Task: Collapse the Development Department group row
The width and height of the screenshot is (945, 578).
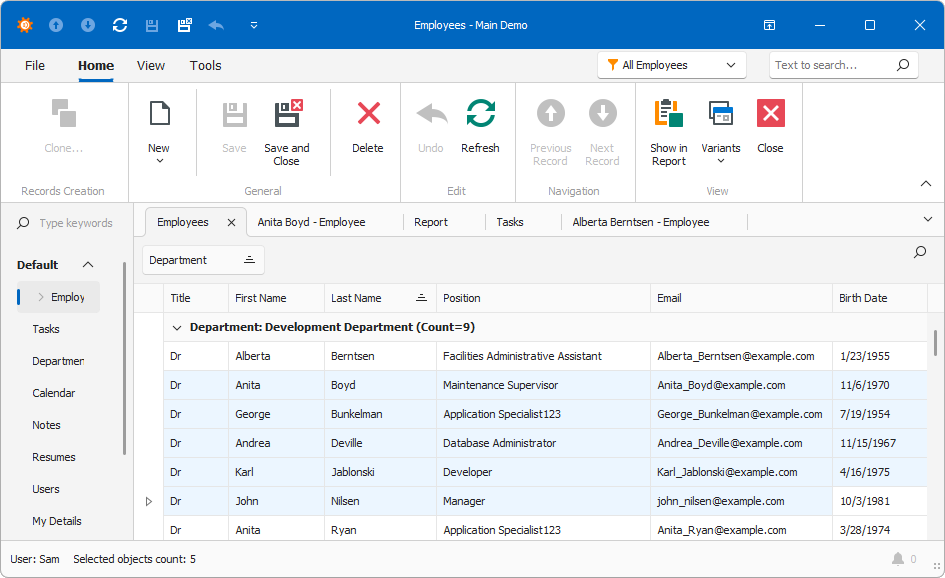Action: coord(177,328)
